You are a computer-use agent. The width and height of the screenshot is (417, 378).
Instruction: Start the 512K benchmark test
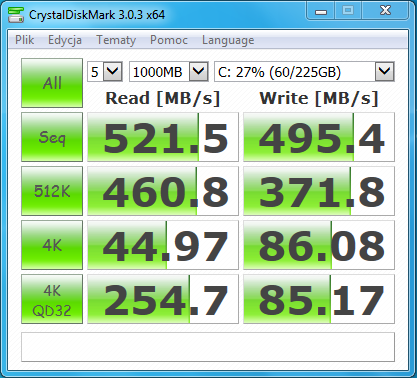(52, 191)
